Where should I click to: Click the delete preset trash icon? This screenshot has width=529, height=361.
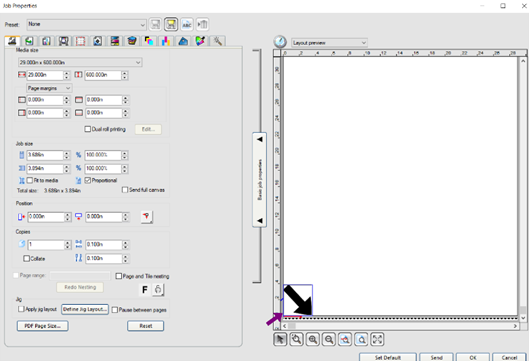[x=202, y=24]
